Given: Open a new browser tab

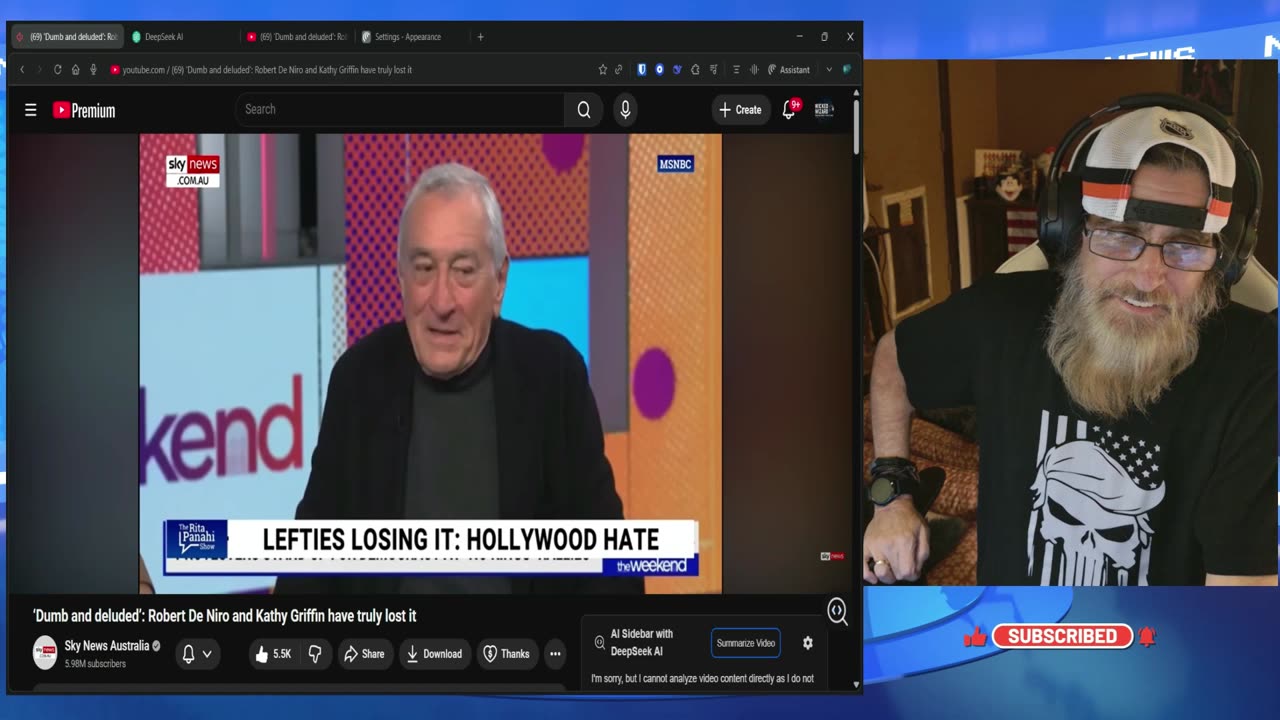Looking at the screenshot, I should pos(480,37).
